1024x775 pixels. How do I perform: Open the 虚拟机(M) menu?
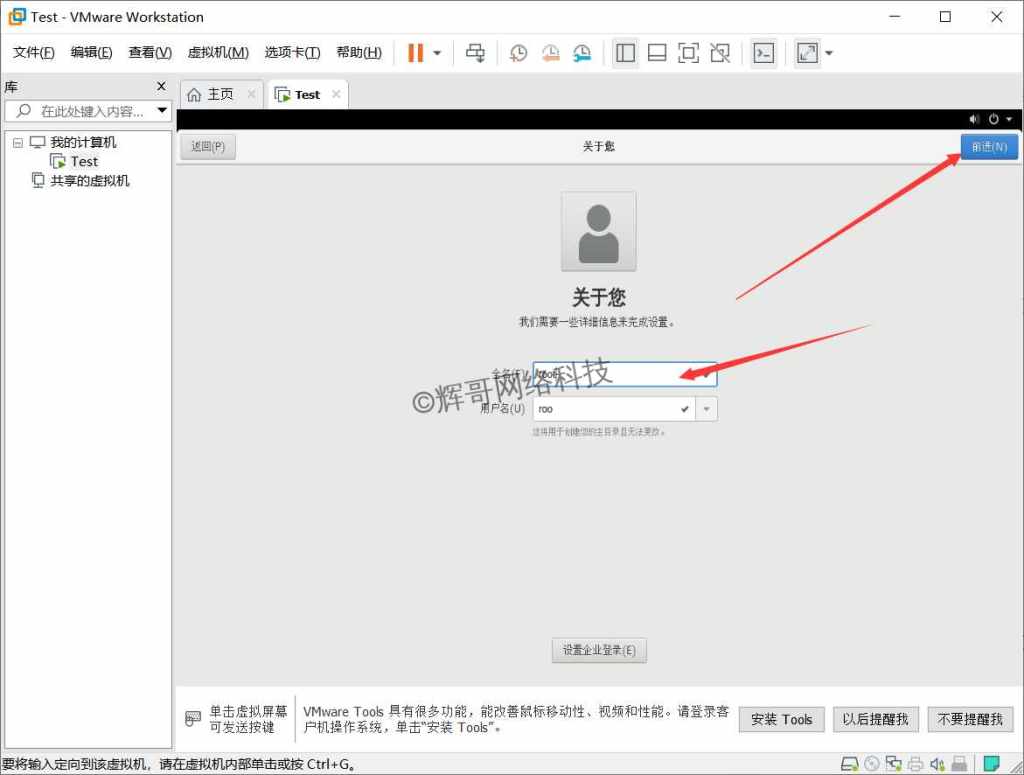[x=218, y=52]
